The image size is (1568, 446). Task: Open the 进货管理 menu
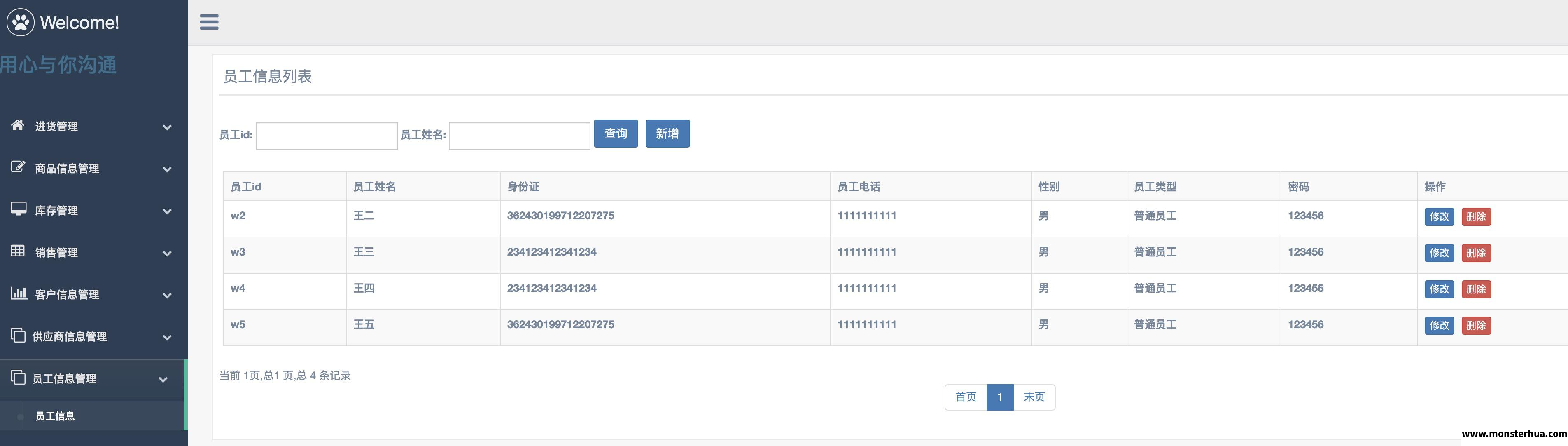(x=94, y=126)
